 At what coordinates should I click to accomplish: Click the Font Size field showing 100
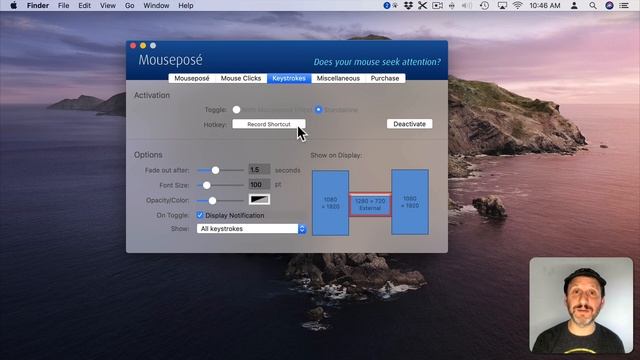259,184
